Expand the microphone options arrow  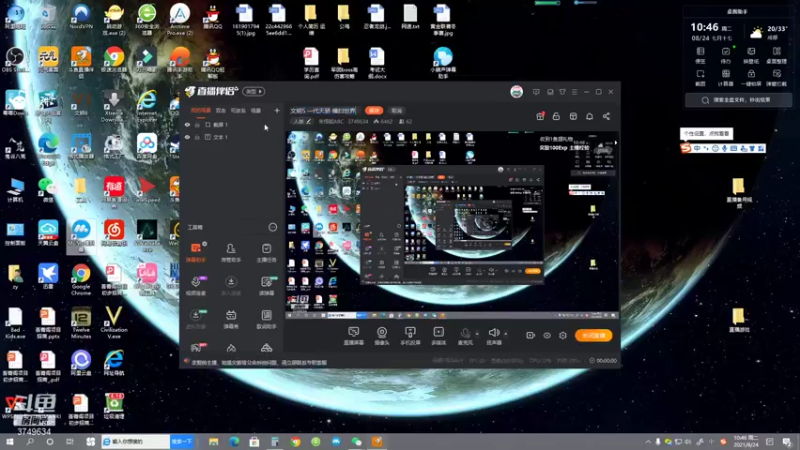(477, 334)
